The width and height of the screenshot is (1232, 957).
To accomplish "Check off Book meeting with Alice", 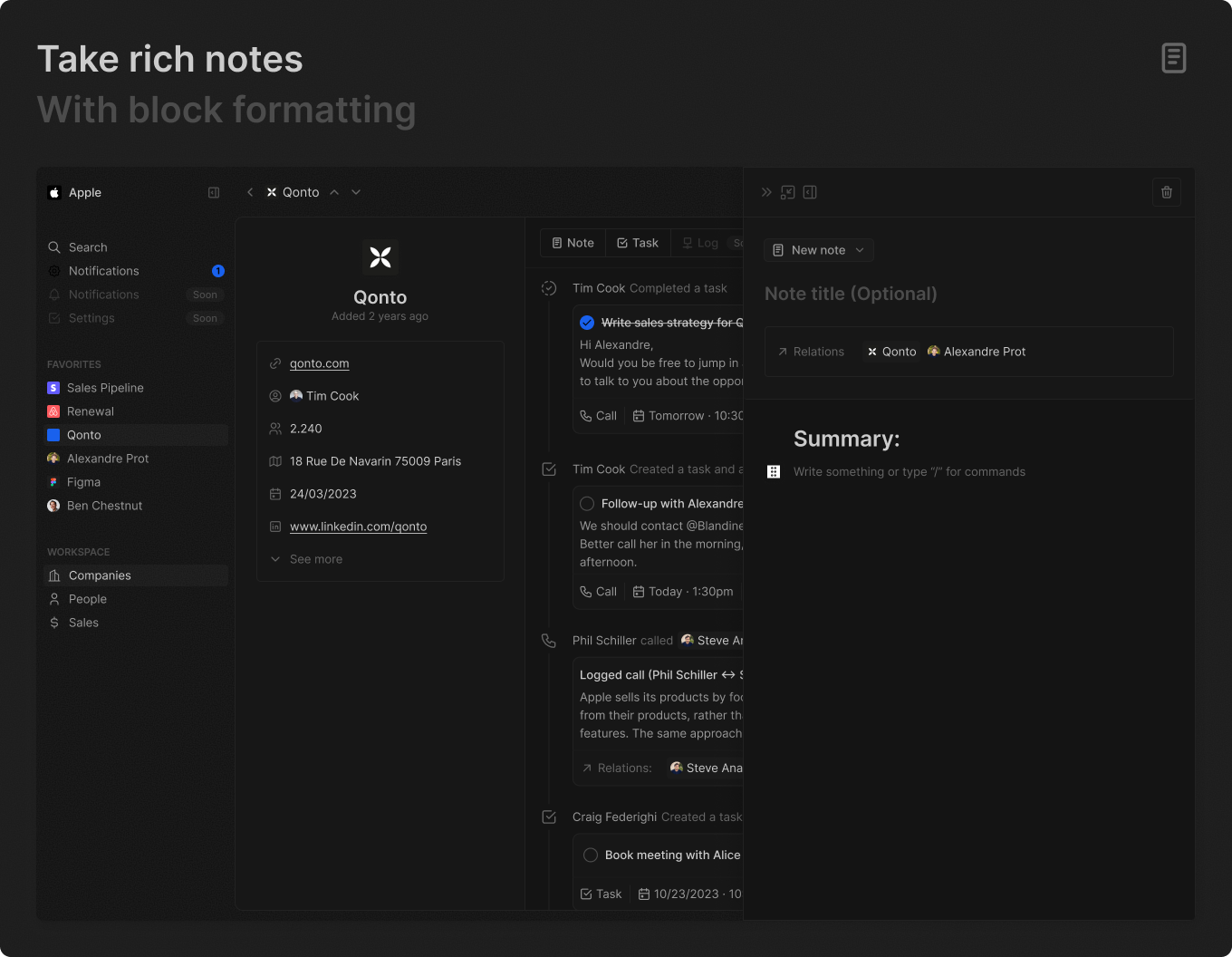I will [x=591, y=855].
